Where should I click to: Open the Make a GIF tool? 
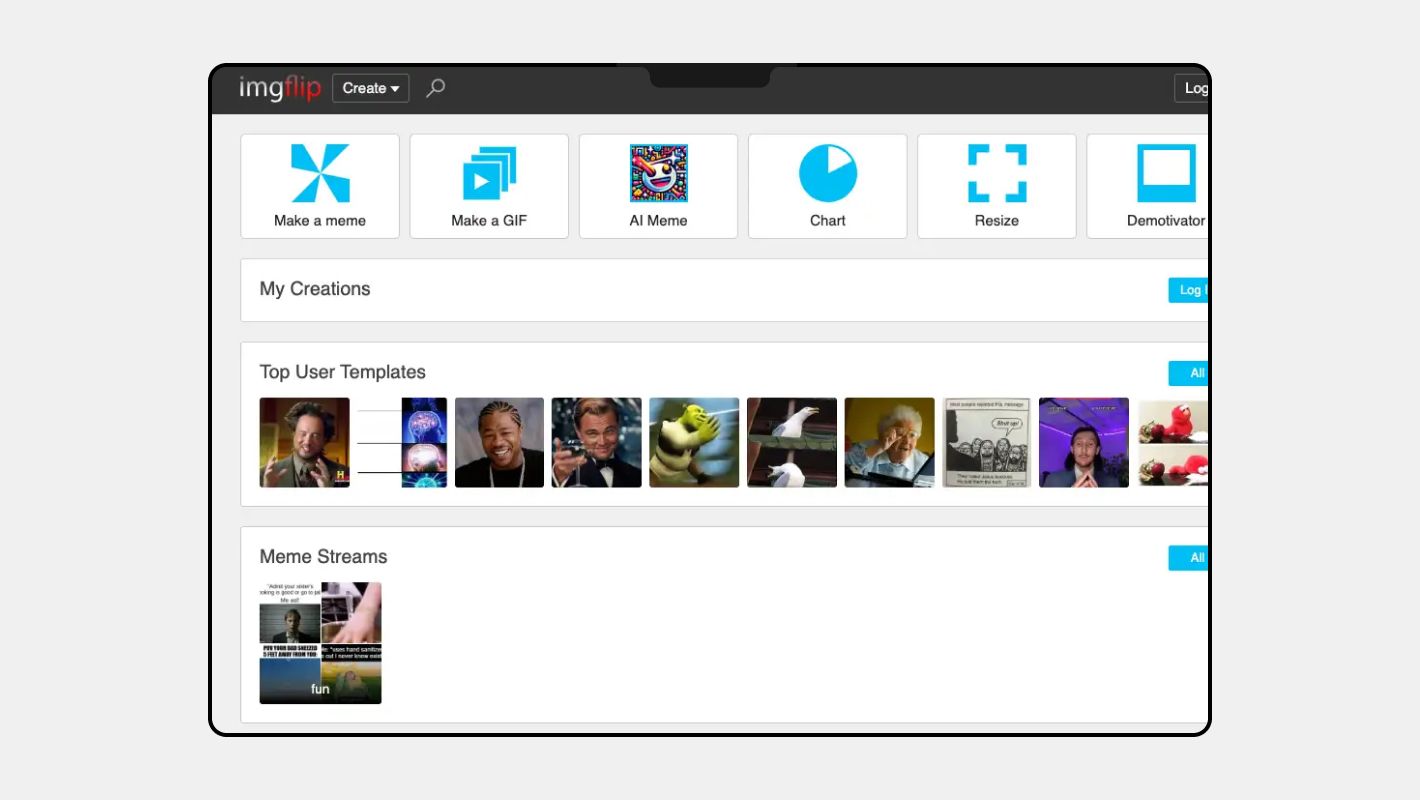coord(489,174)
